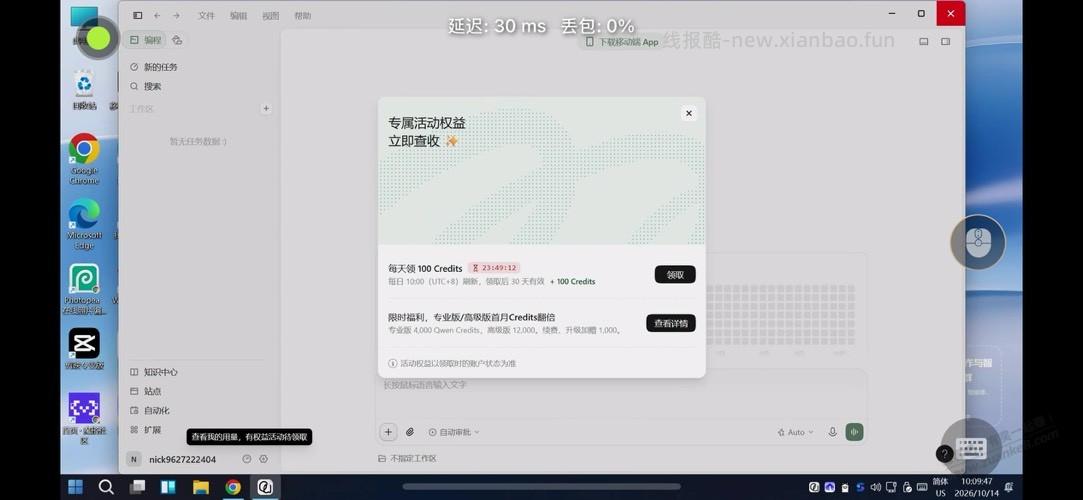Click 不指定工作区 selector
The image size is (1083, 500).
[408, 459]
